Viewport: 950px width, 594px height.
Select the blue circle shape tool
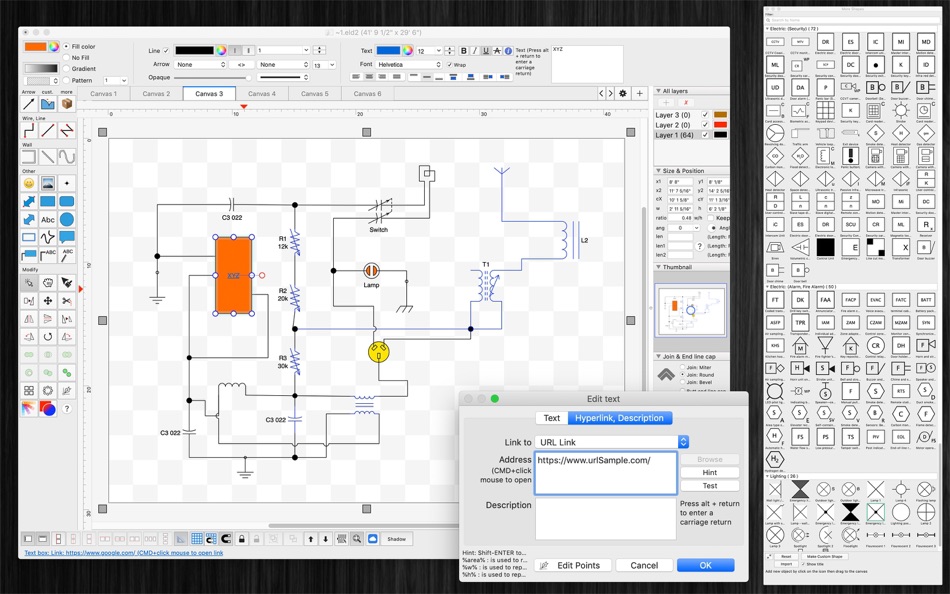(x=67, y=219)
